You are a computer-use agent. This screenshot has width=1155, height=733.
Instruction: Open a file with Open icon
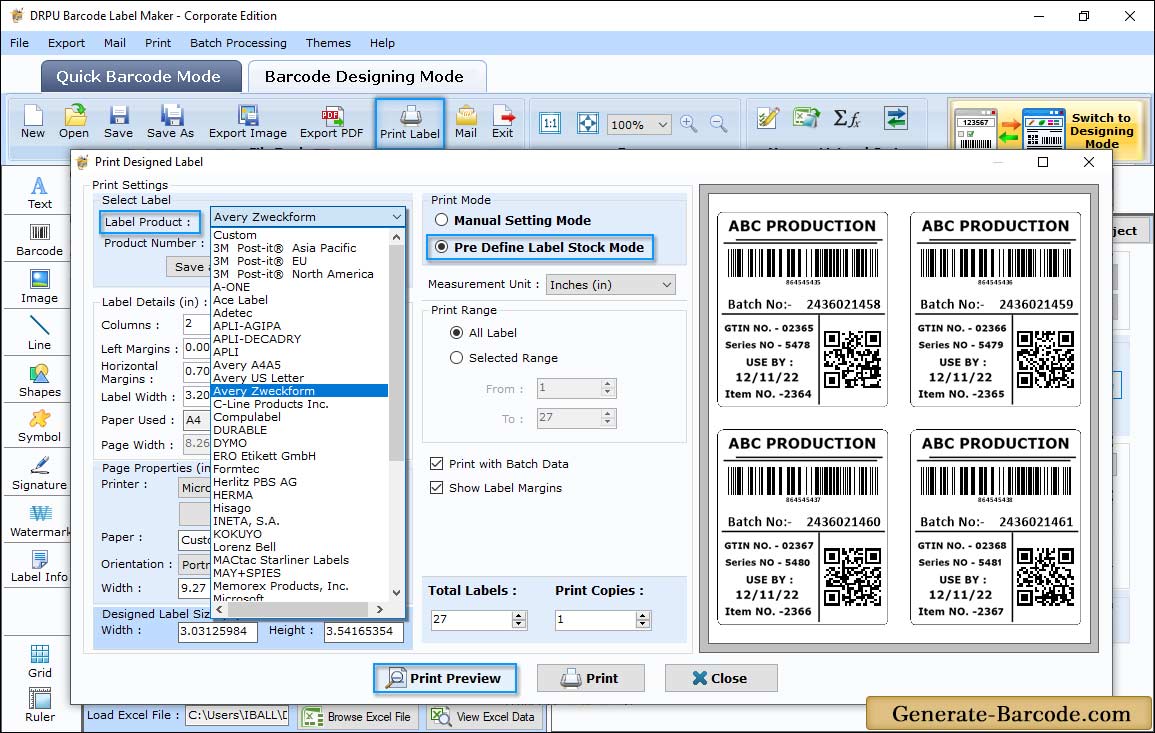[74, 122]
